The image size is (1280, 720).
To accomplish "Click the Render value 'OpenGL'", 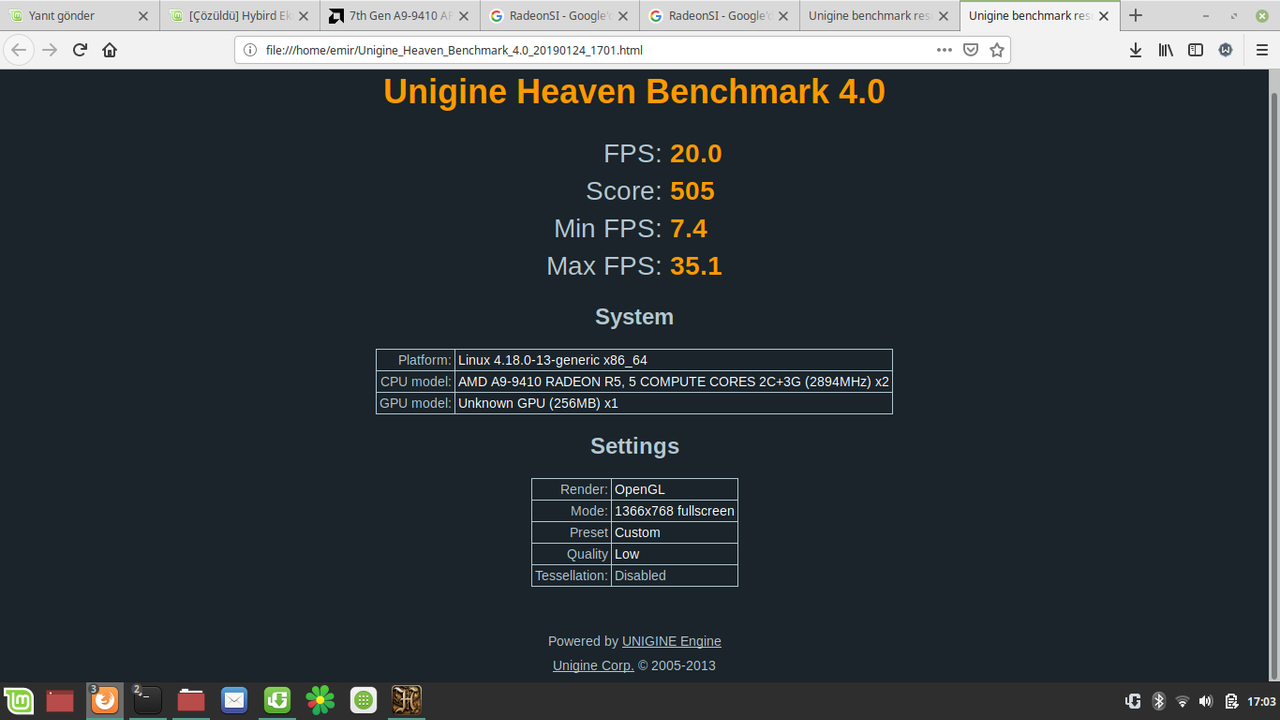I will click(x=674, y=489).
